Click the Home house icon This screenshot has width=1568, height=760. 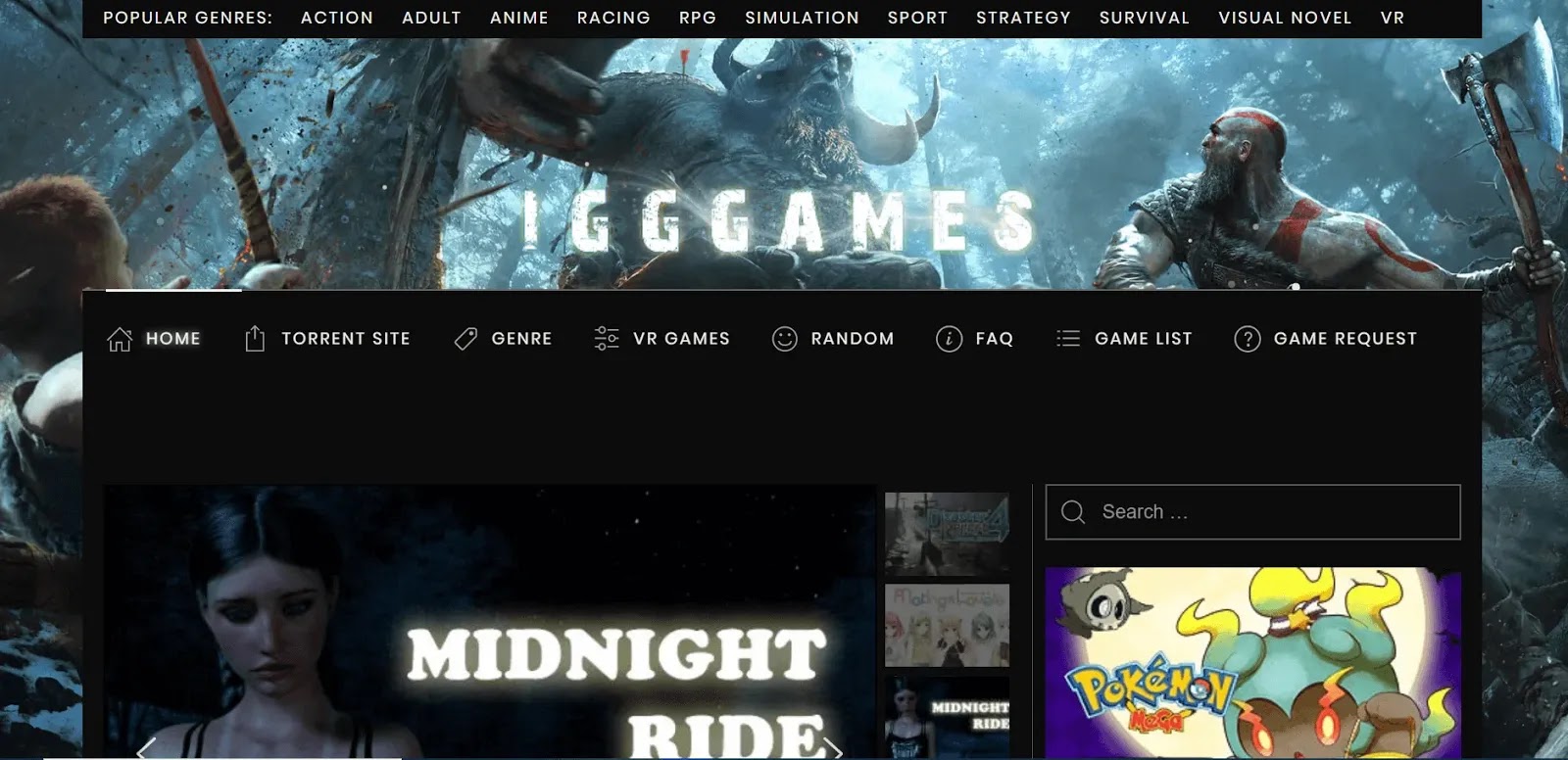pyautogui.click(x=120, y=339)
